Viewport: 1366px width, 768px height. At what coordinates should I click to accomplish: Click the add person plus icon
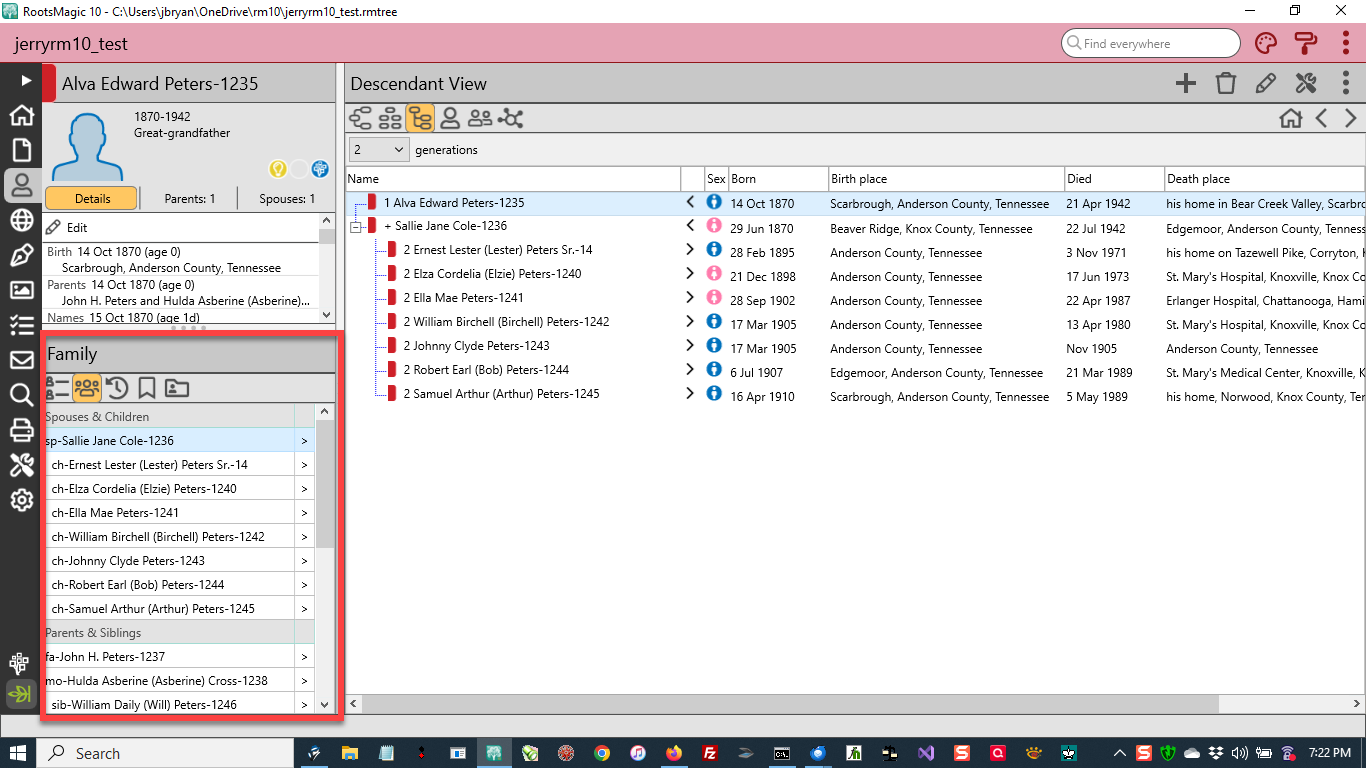point(1185,84)
